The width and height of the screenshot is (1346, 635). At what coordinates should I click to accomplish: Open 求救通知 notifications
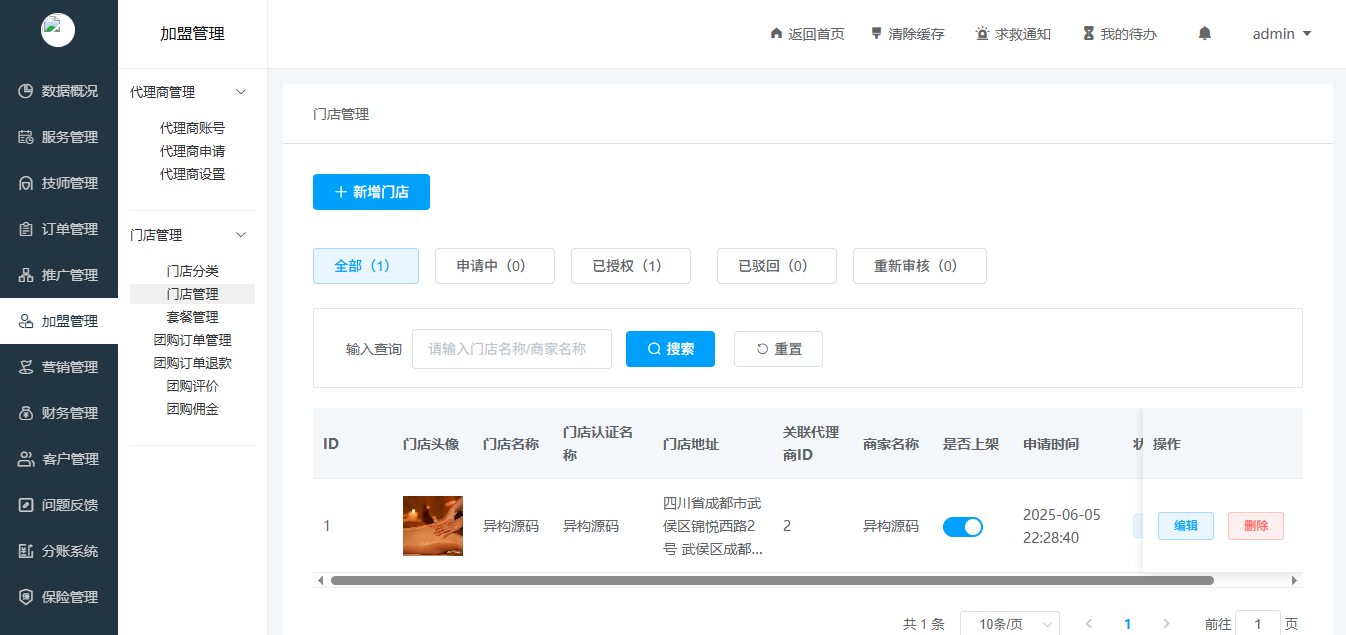[1013, 33]
